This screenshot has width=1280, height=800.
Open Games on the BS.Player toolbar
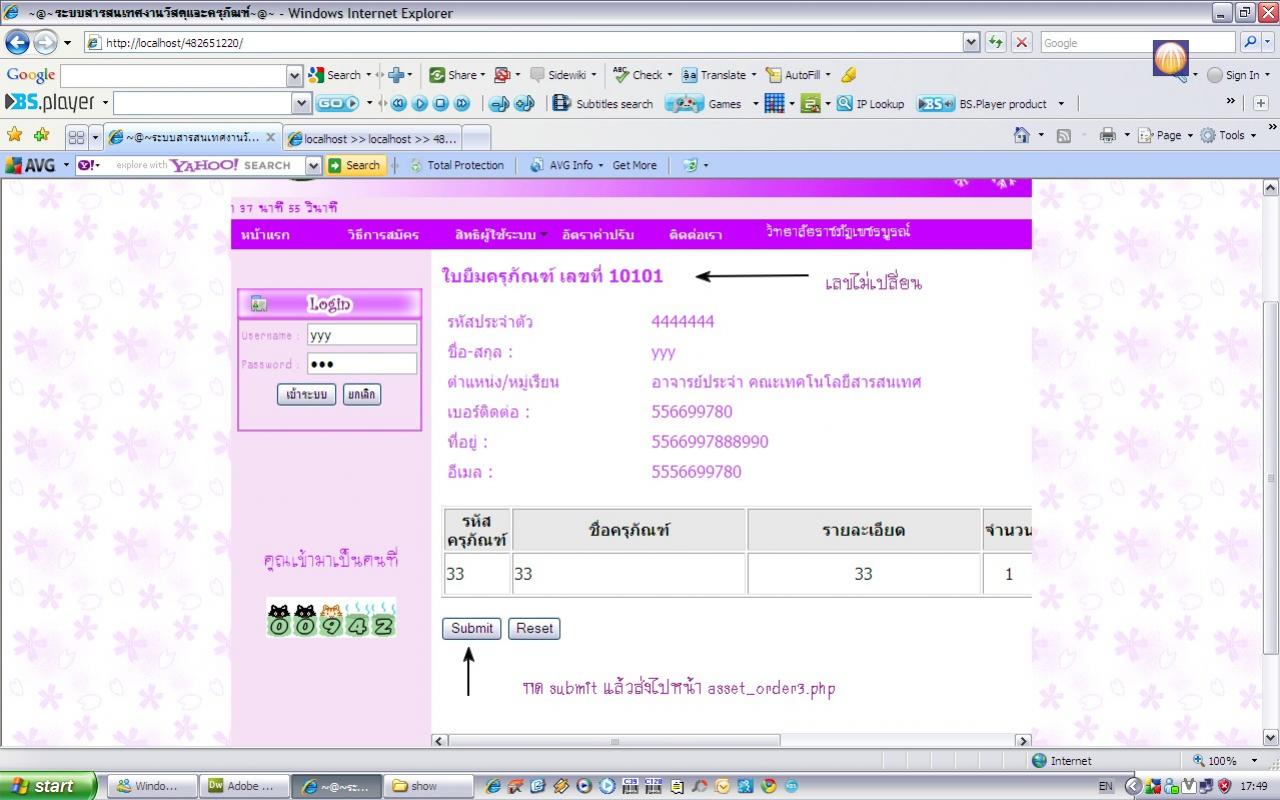tap(711, 103)
